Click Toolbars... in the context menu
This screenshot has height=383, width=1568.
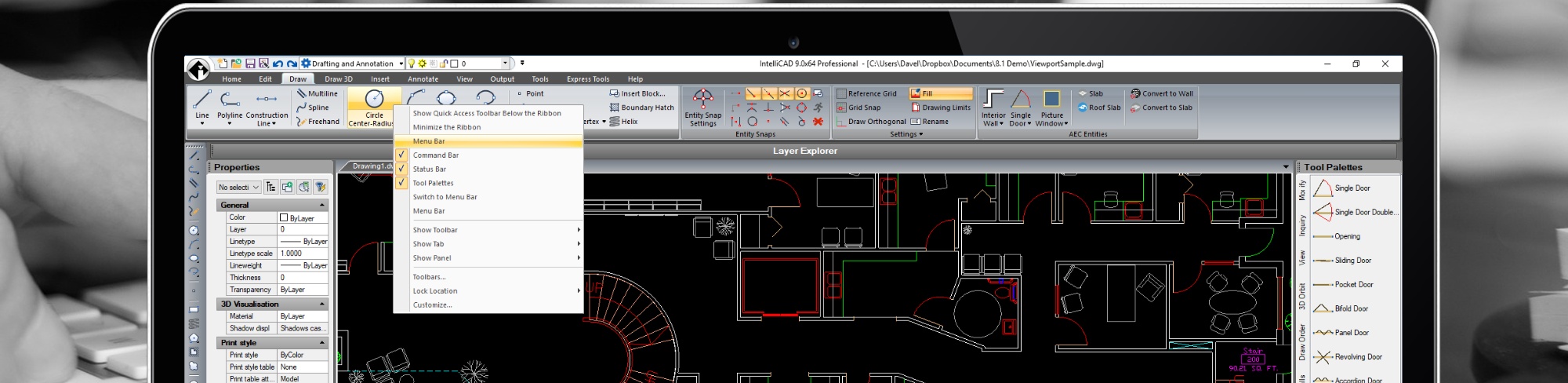488,277
